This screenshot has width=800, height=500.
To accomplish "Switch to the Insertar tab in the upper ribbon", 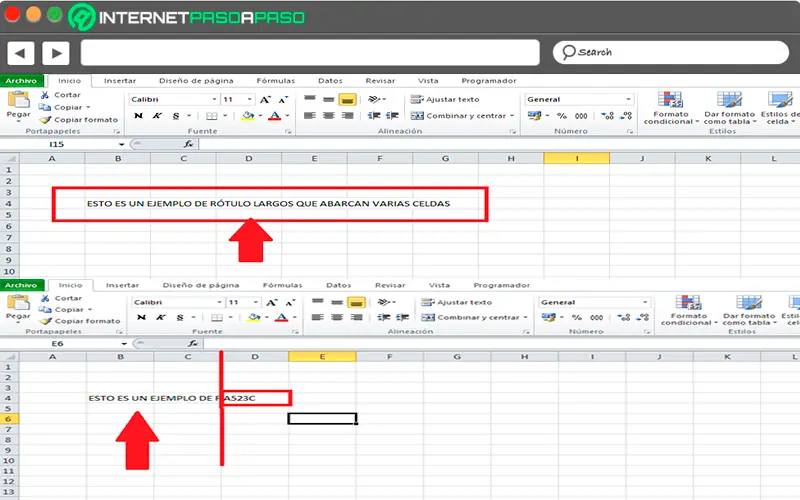I will click(120, 81).
